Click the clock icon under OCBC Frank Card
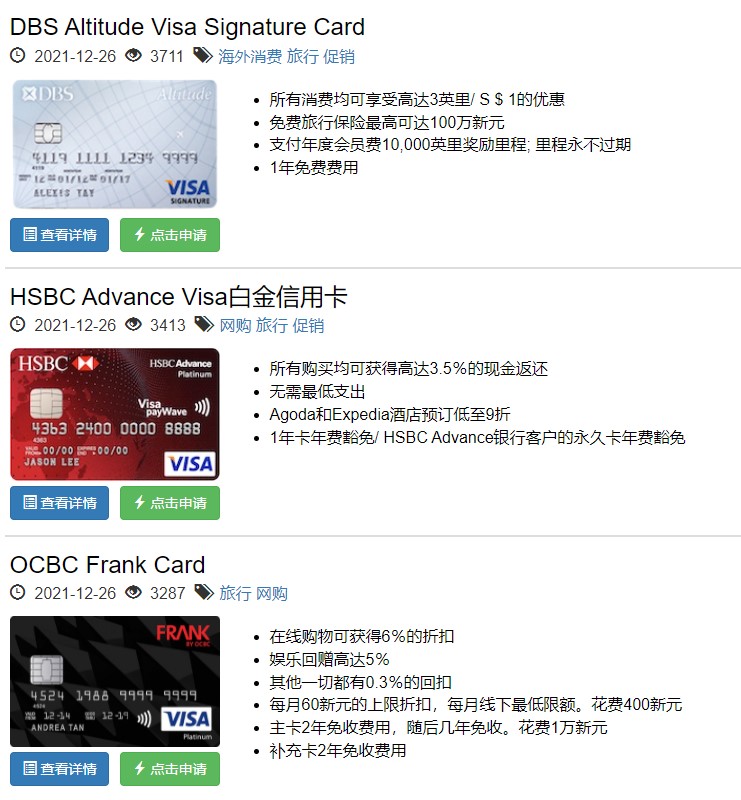Viewport: 741px width, 800px height. (18, 592)
